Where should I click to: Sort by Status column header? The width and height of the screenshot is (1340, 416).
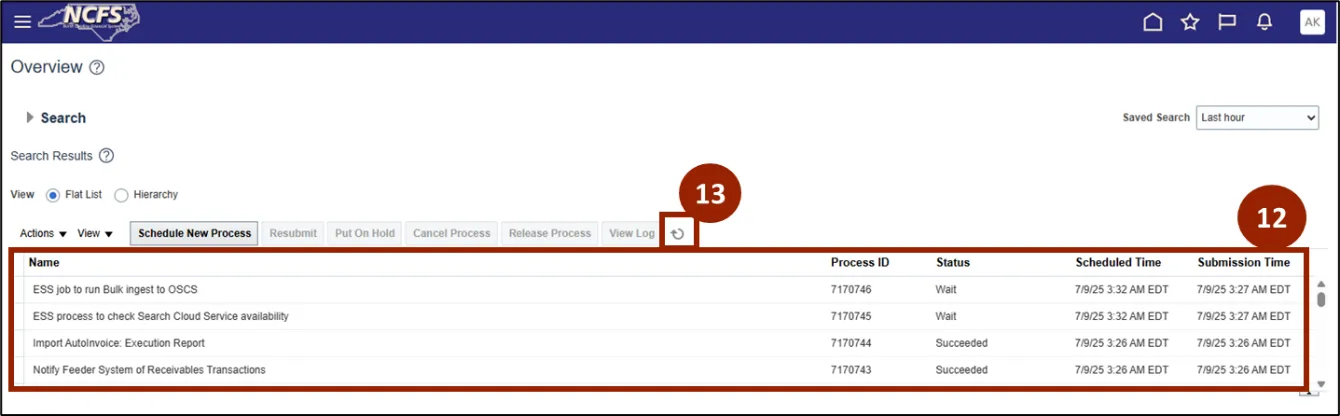[x=953, y=263]
